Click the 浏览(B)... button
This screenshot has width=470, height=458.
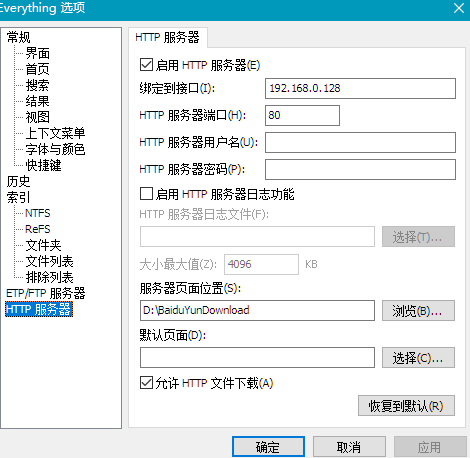[418, 311]
